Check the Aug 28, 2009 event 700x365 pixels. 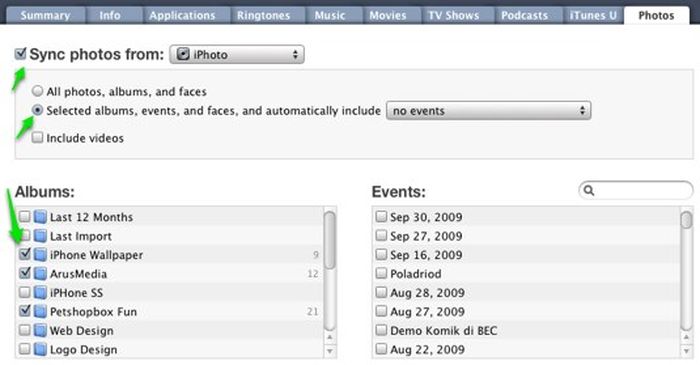(x=381, y=292)
